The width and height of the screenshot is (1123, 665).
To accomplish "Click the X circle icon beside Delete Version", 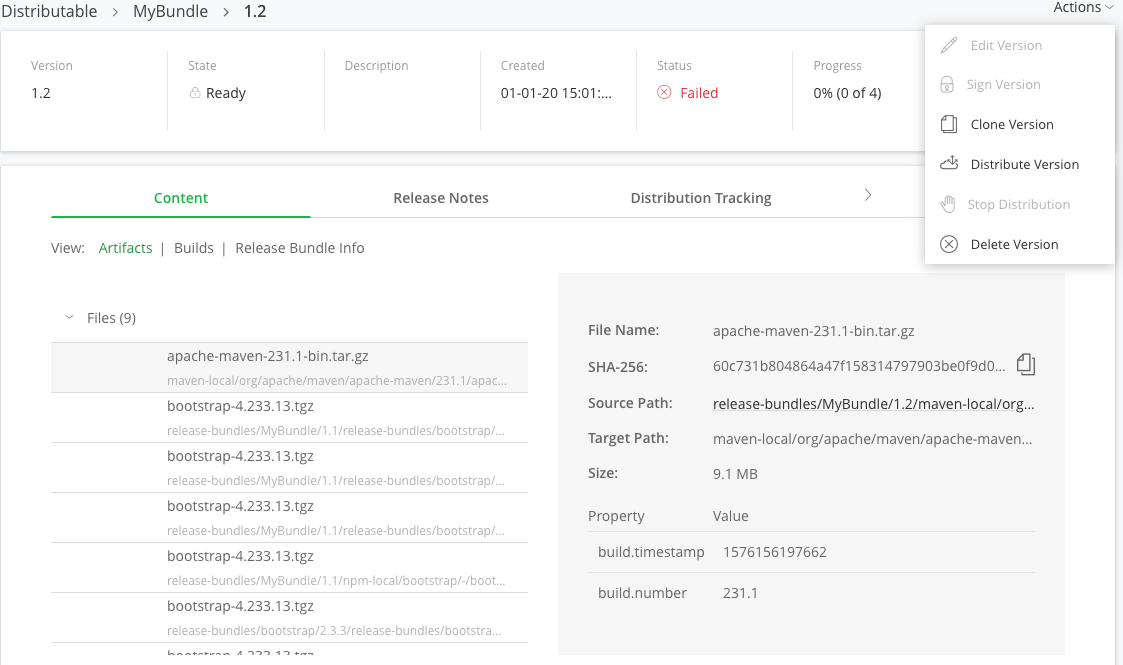I will tap(949, 244).
